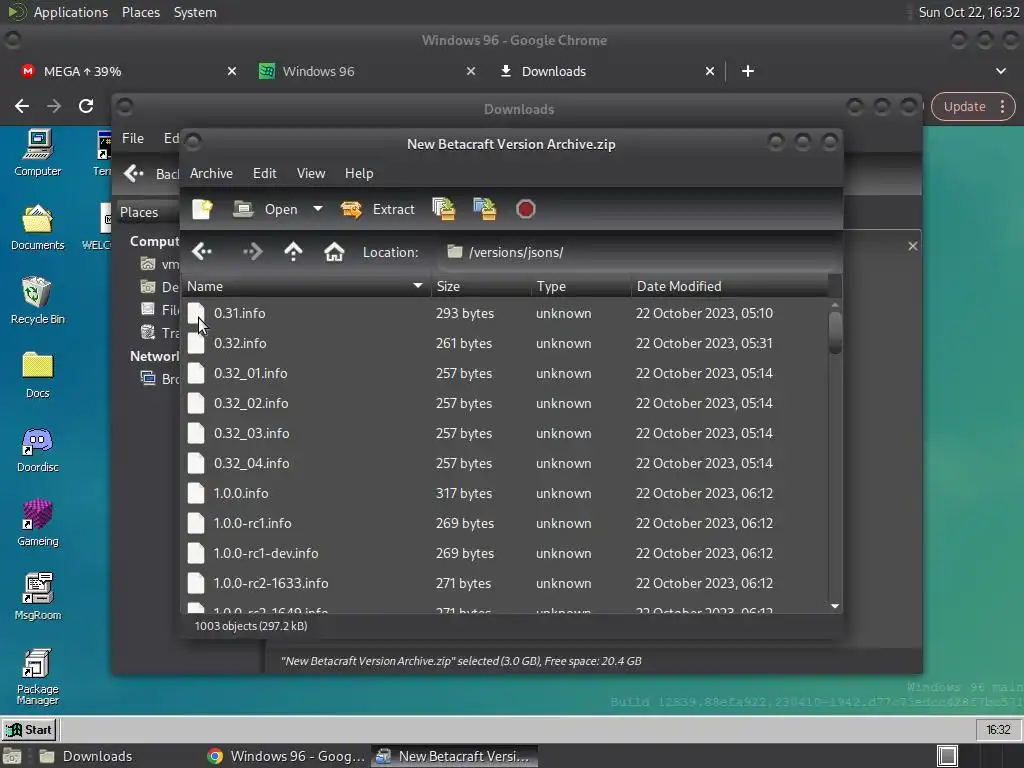Open Computer desktop icon
Image resolution: width=1024 pixels, height=768 pixels.
[x=37, y=153]
